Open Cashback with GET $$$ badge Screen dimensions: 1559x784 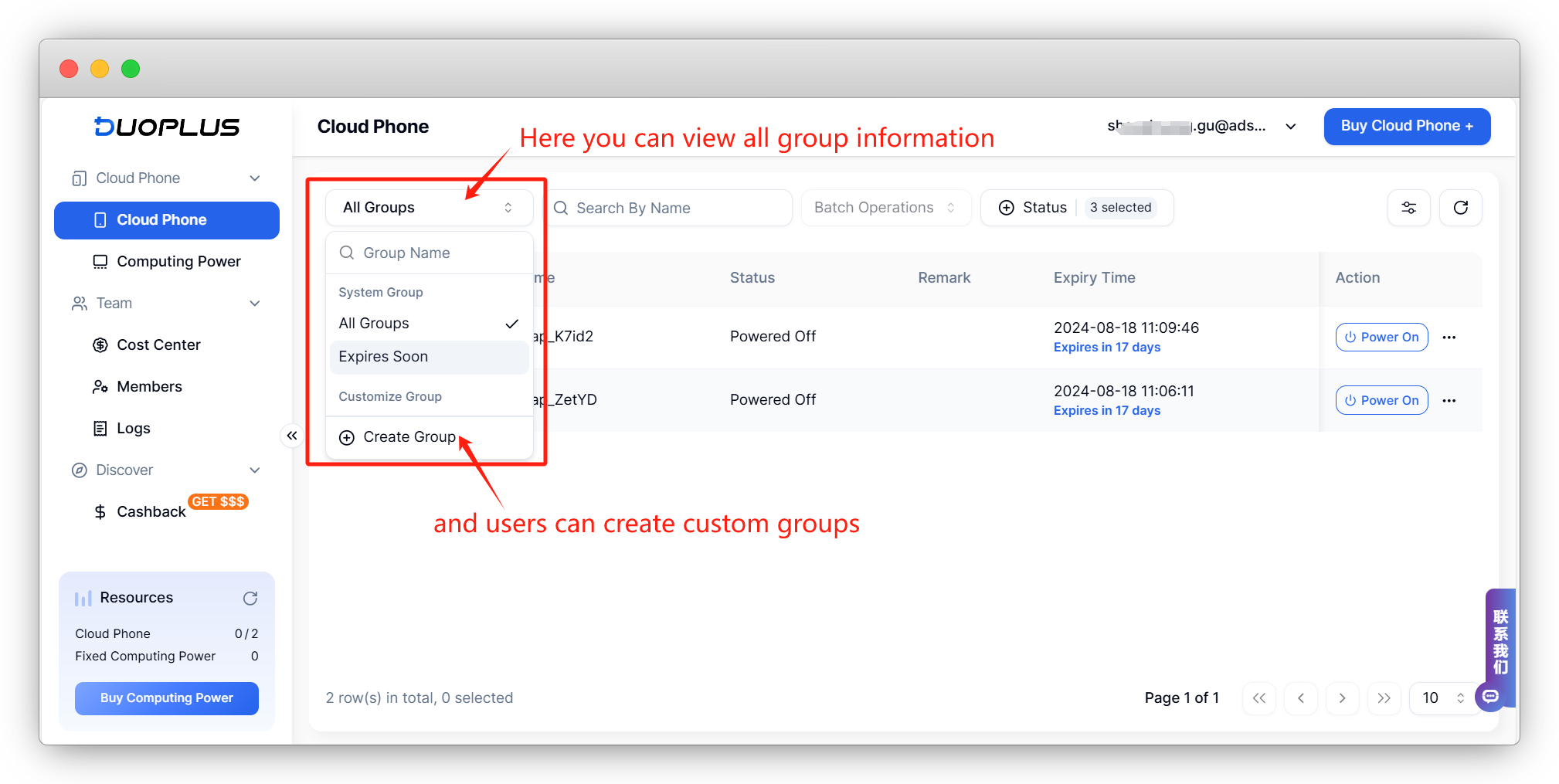[x=151, y=511]
